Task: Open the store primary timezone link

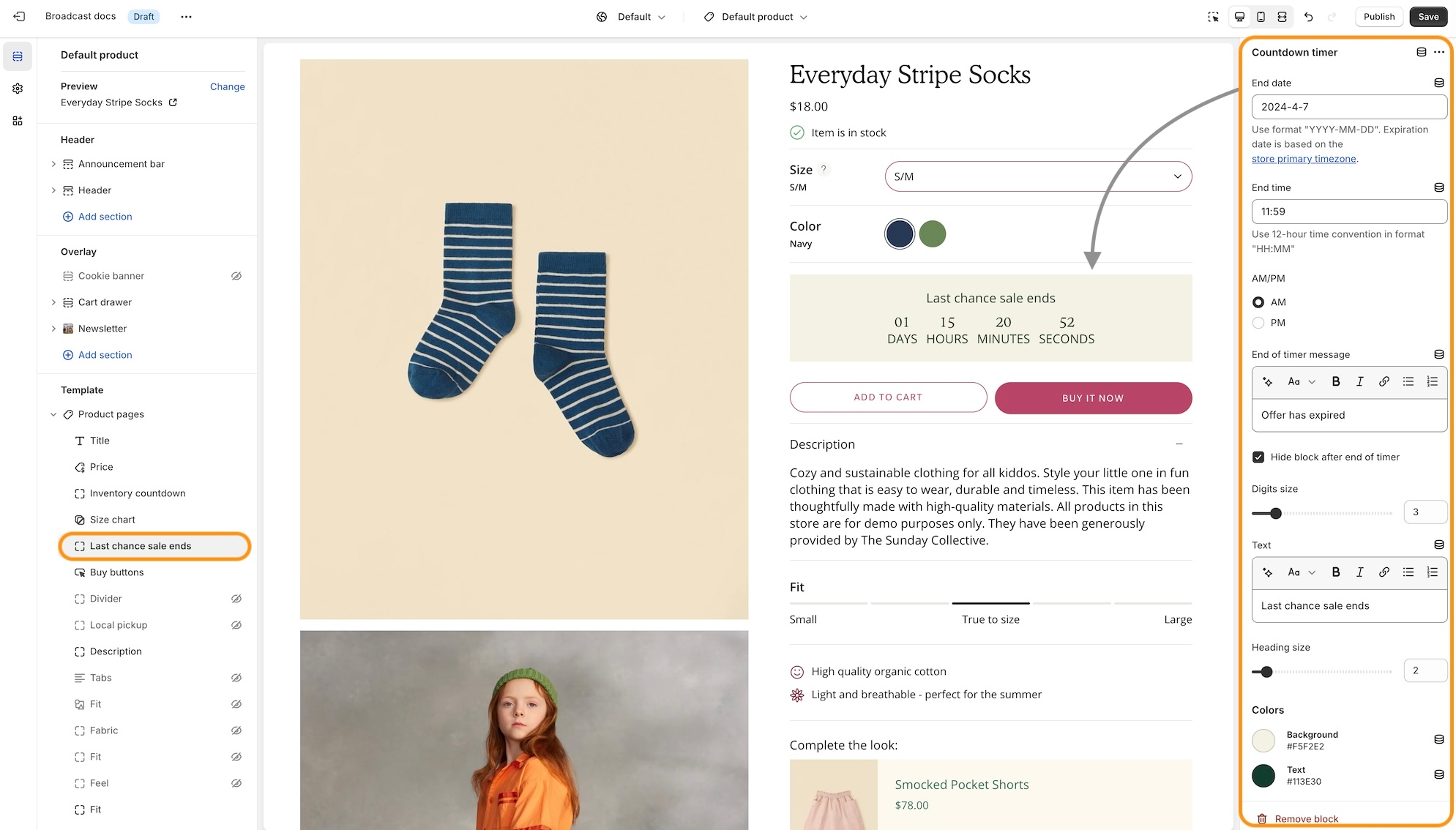Action: (x=1304, y=159)
